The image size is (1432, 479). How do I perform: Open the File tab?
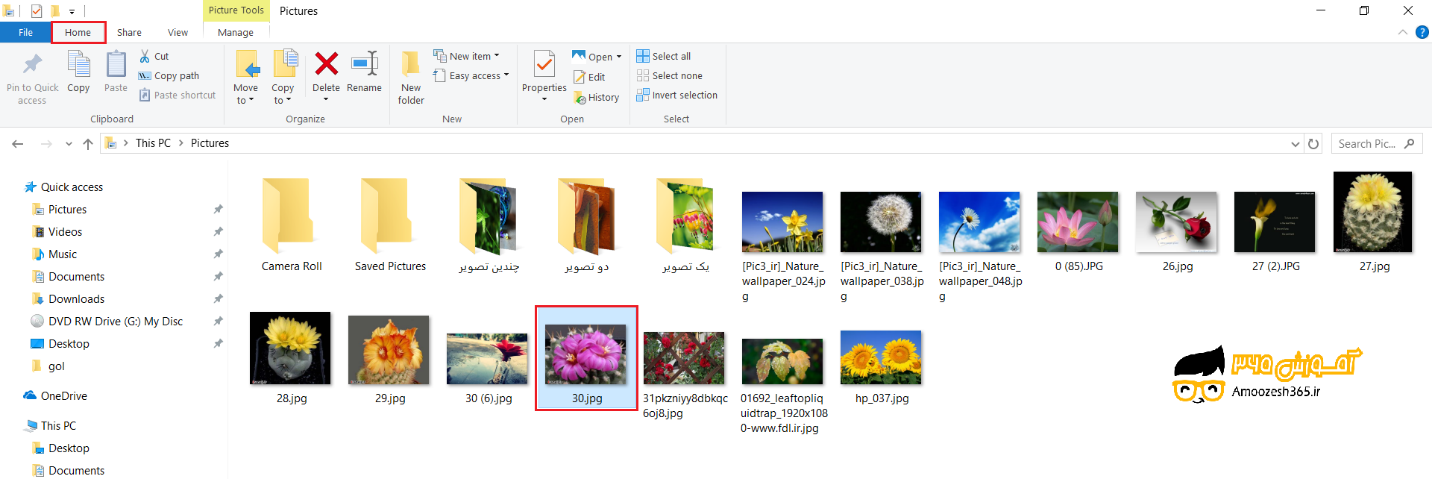click(x=26, y=32)
